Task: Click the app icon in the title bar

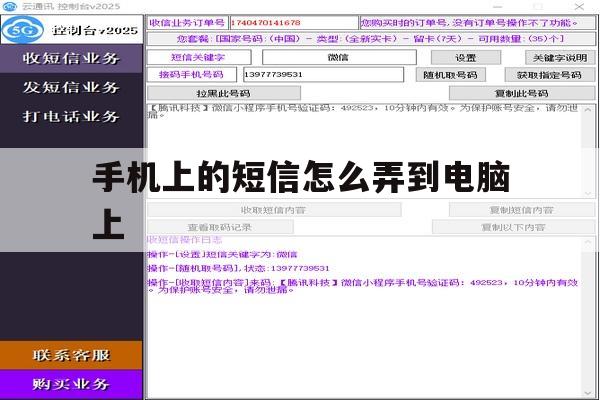Action: [10, 7]
